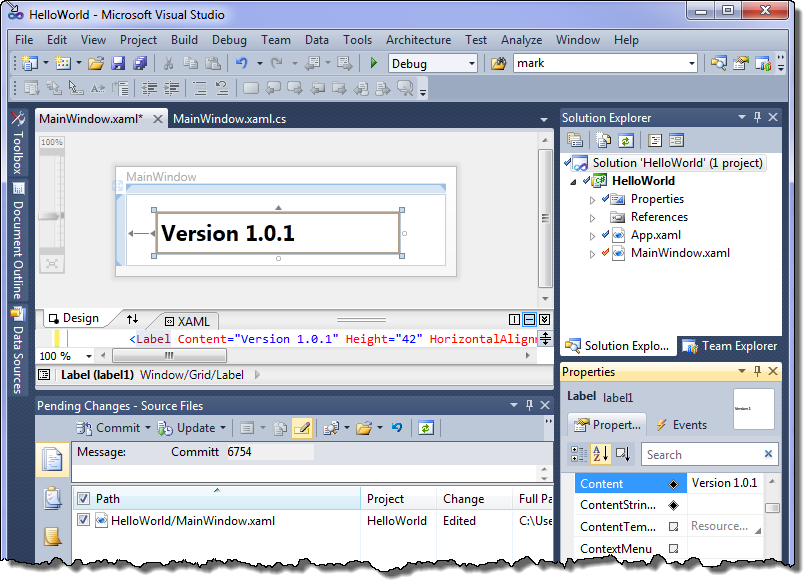Open the Document Outline side panel
The width and height of the screenshot is (811, 587).
click(x=18, y=242)
